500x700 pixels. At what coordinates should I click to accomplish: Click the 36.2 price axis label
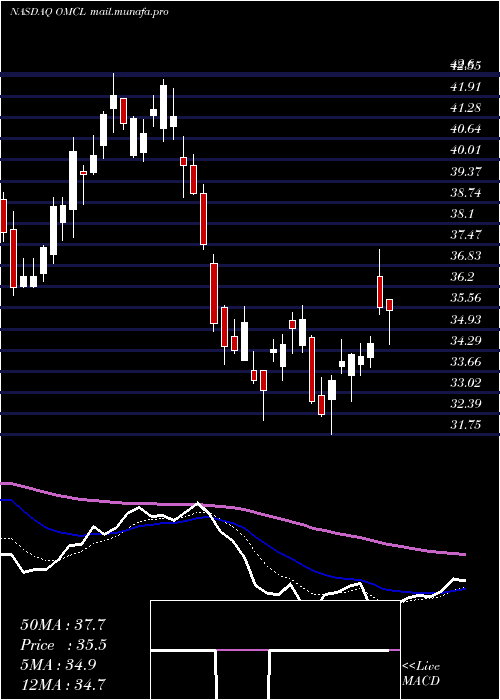click(462, 277)
